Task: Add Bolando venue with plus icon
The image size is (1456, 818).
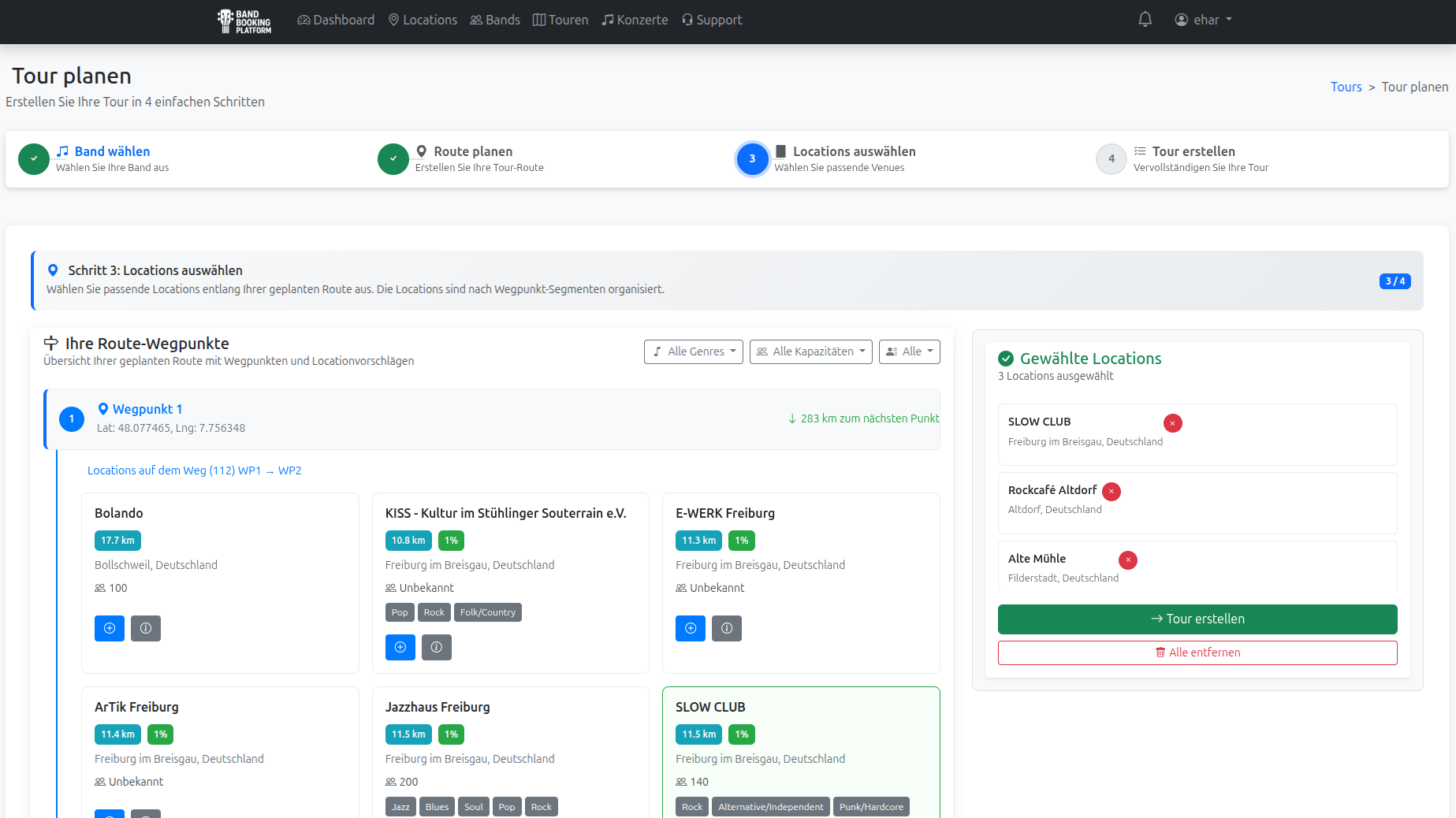Action: [110, 628]
